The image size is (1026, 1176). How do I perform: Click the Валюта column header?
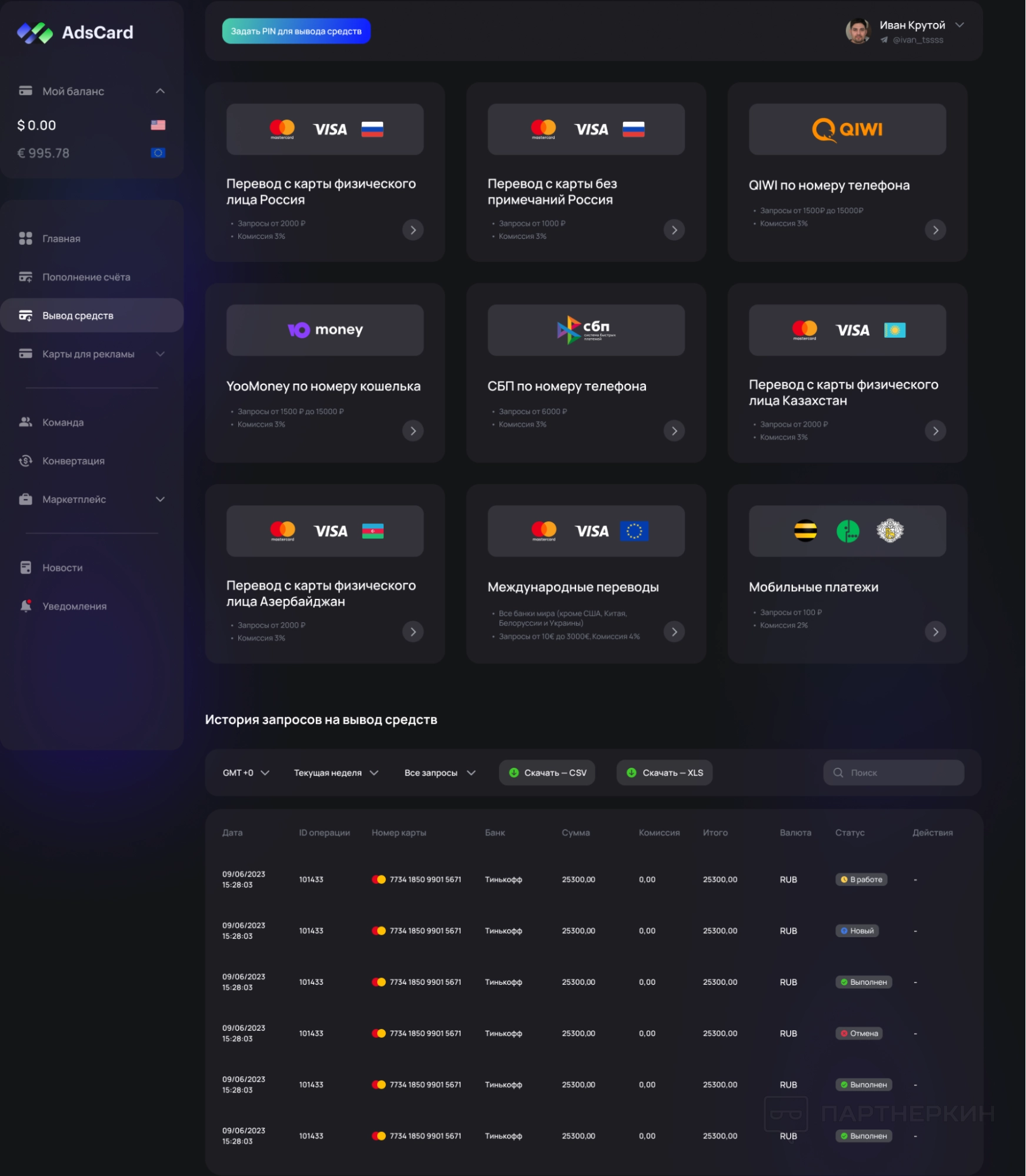795,832
